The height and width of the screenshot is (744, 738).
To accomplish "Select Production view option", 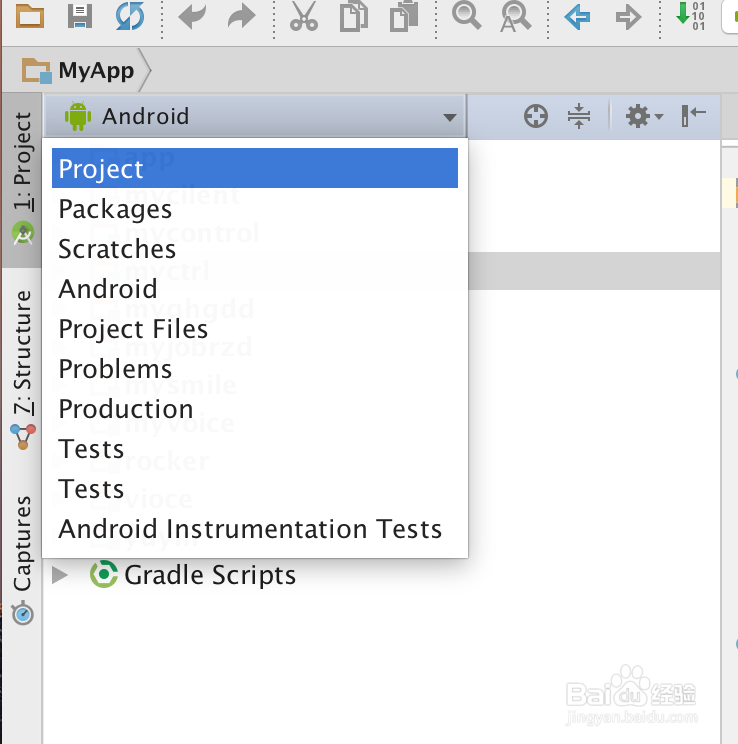I will (255, 409).
